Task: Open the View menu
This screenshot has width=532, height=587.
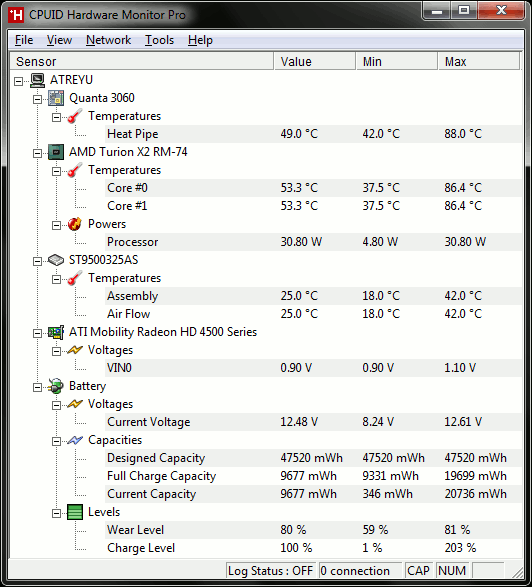Action: [59, 40]
